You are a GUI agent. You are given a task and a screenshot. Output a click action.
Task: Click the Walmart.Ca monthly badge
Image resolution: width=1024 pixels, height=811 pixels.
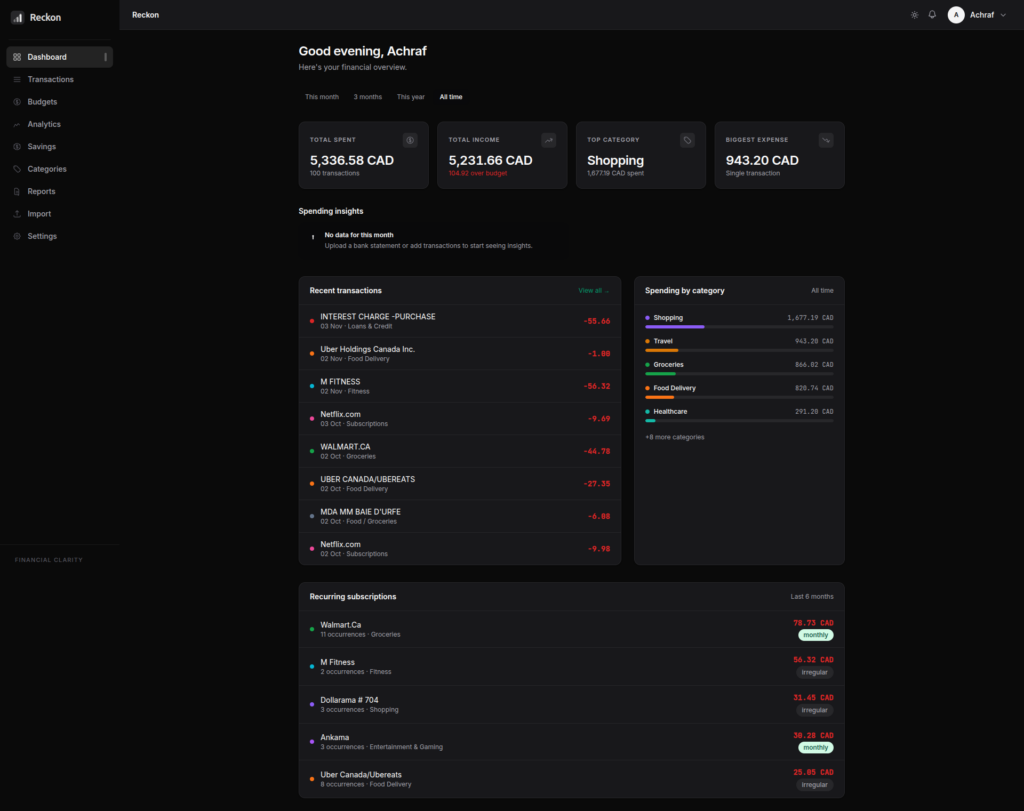(816, 635)
